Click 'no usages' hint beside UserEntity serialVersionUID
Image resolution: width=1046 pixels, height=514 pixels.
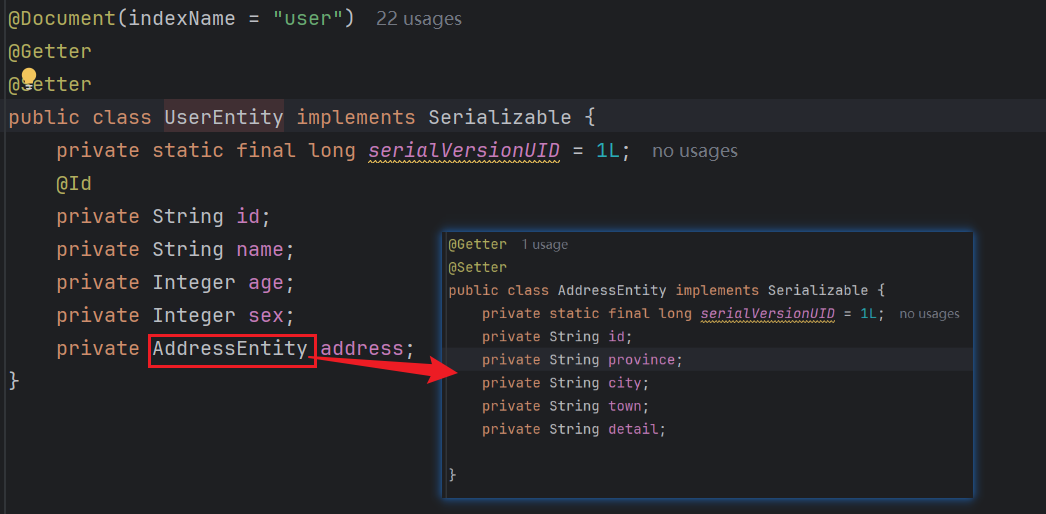[x=694, y=151]
